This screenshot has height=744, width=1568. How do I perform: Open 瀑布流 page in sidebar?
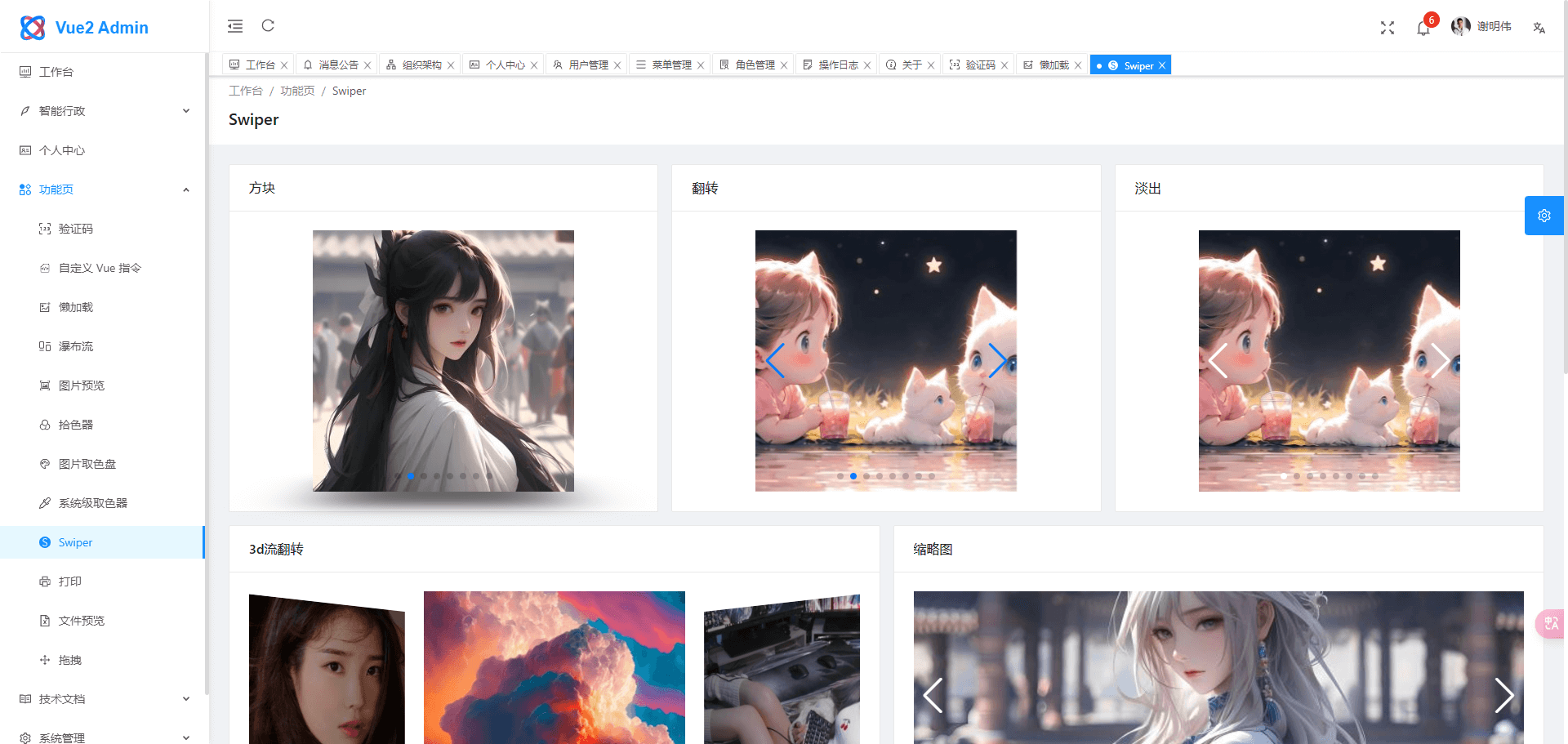click(101, 346)
